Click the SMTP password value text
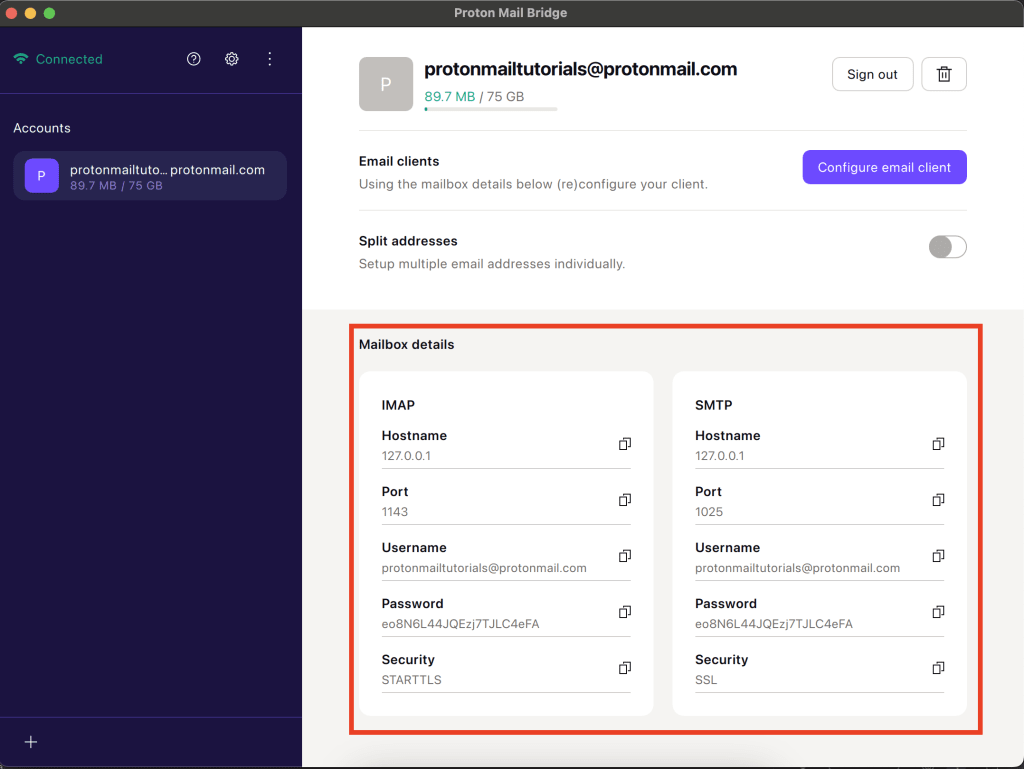 [x=774, y=624]
